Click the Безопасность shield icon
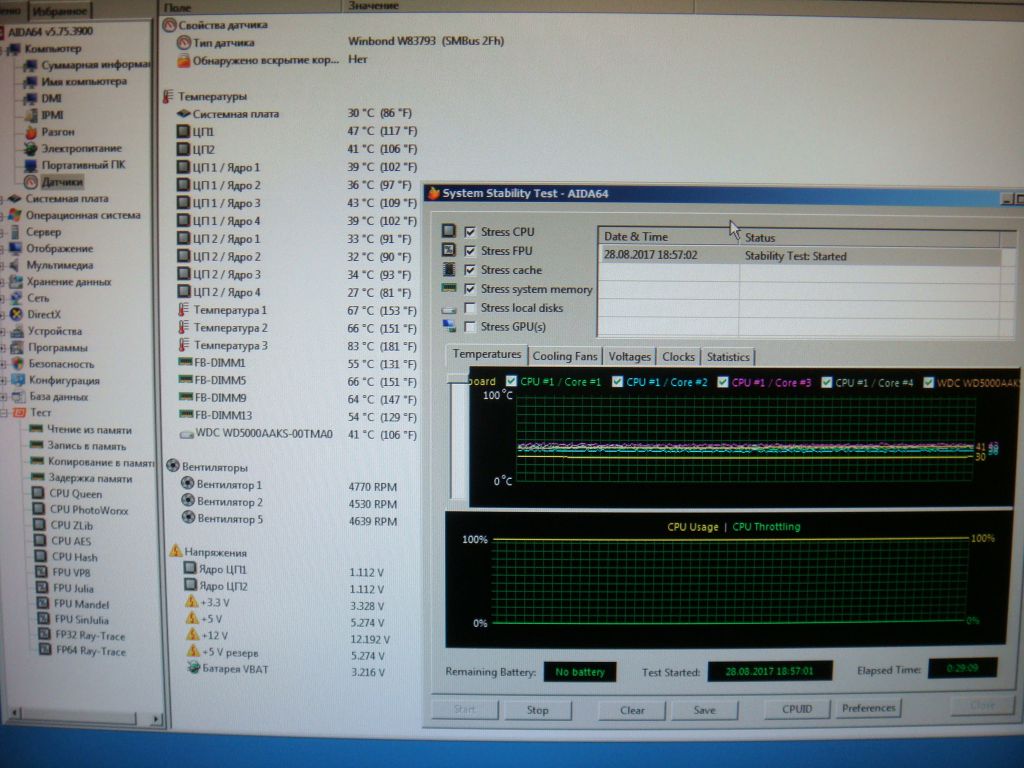The height and width of the screenshot is (768, 1024). [18, 364]
